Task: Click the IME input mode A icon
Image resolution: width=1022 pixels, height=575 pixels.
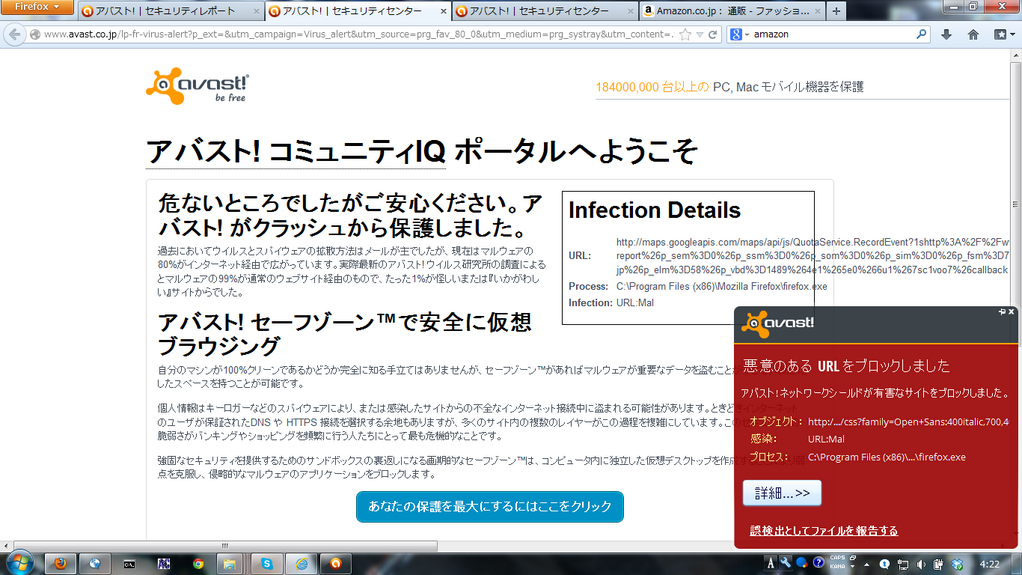Action: (771, 564)
